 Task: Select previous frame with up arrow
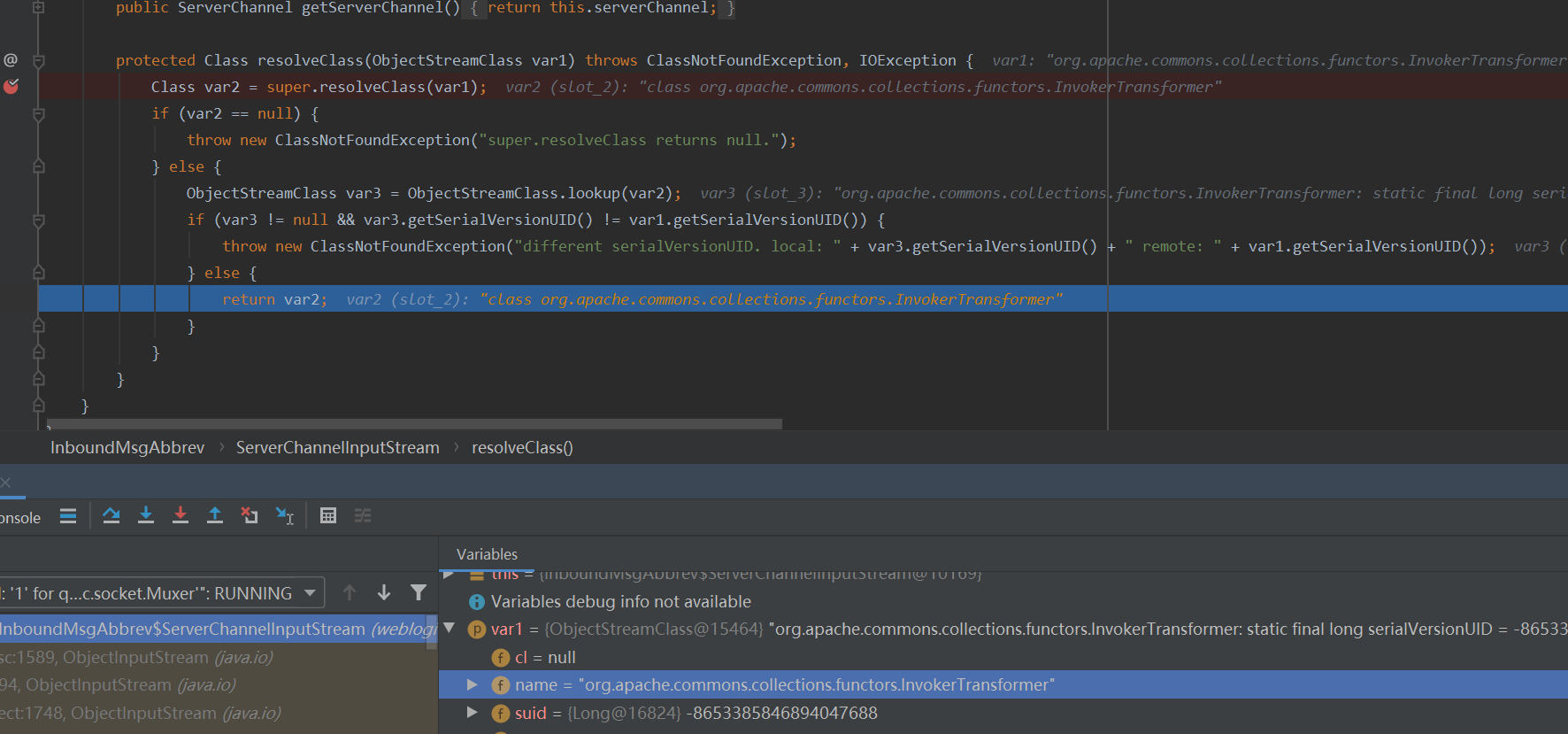[x=350, y=592]
